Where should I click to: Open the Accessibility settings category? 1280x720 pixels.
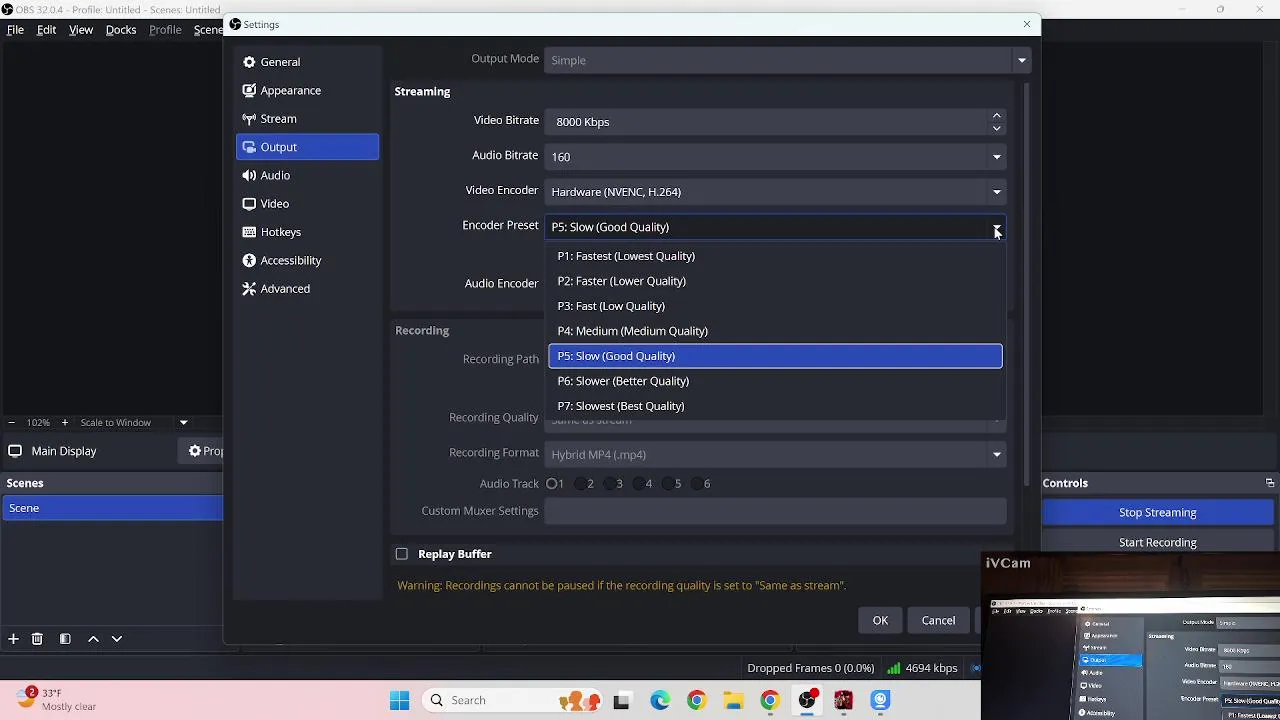pos(307,260)
